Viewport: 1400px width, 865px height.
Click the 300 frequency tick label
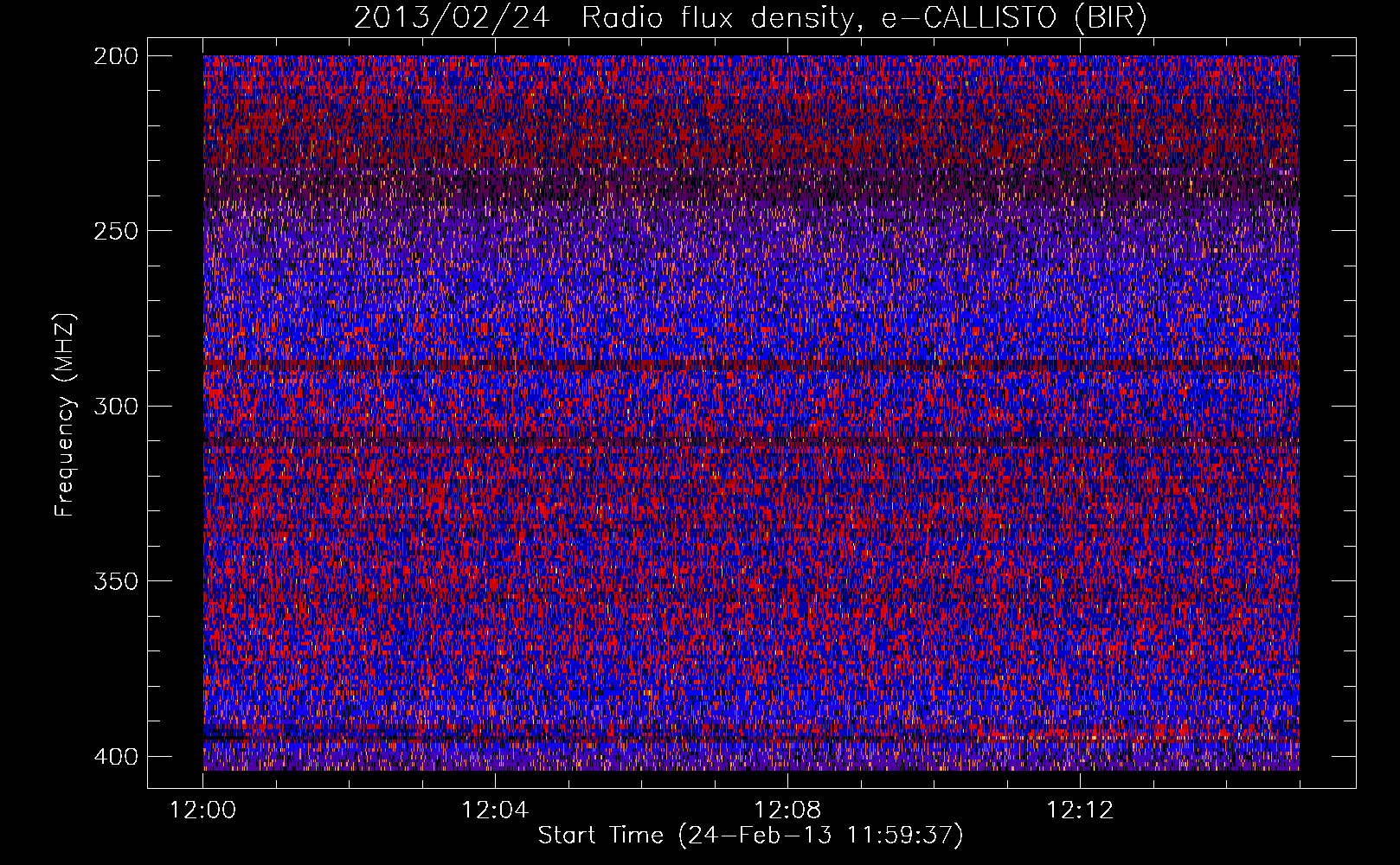coord(115,406)
